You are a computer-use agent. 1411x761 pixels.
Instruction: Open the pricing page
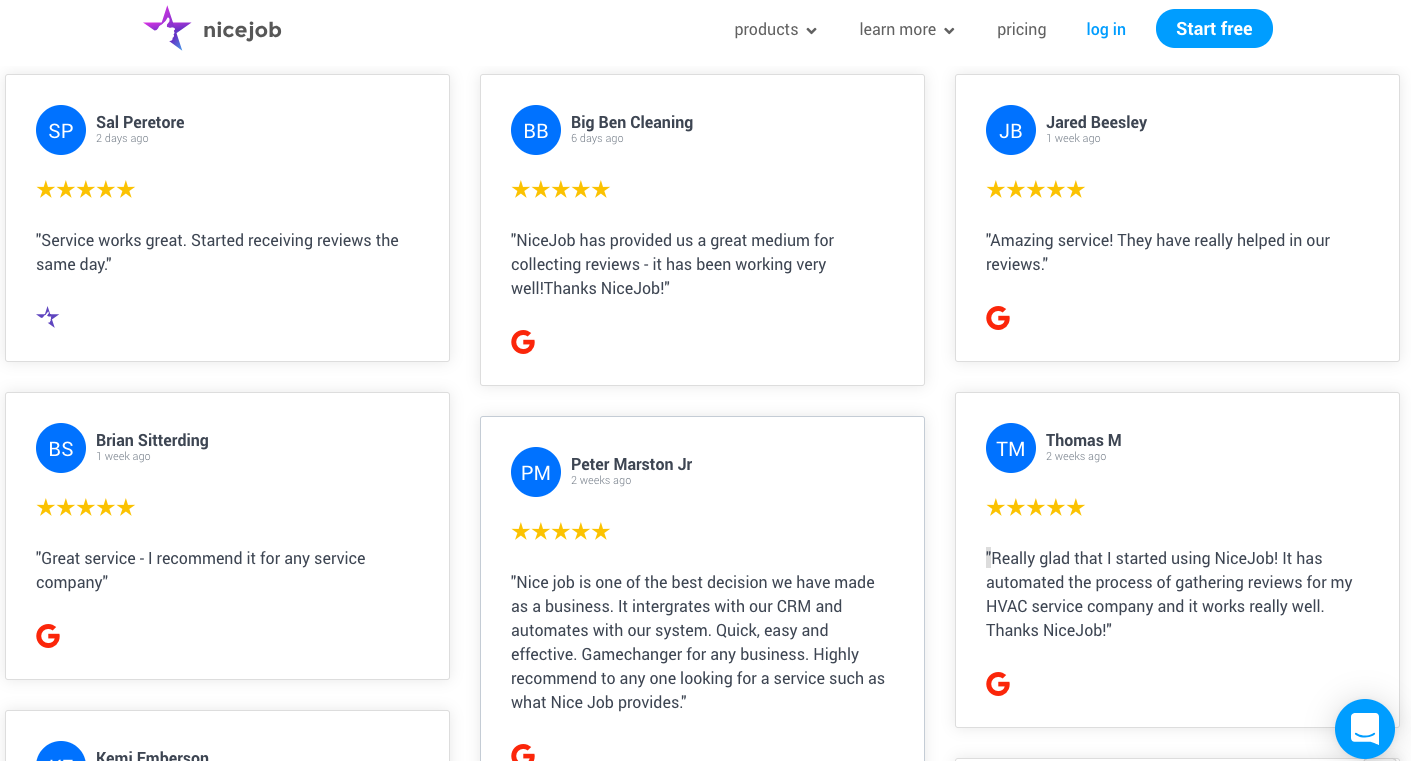(1021, 30)
